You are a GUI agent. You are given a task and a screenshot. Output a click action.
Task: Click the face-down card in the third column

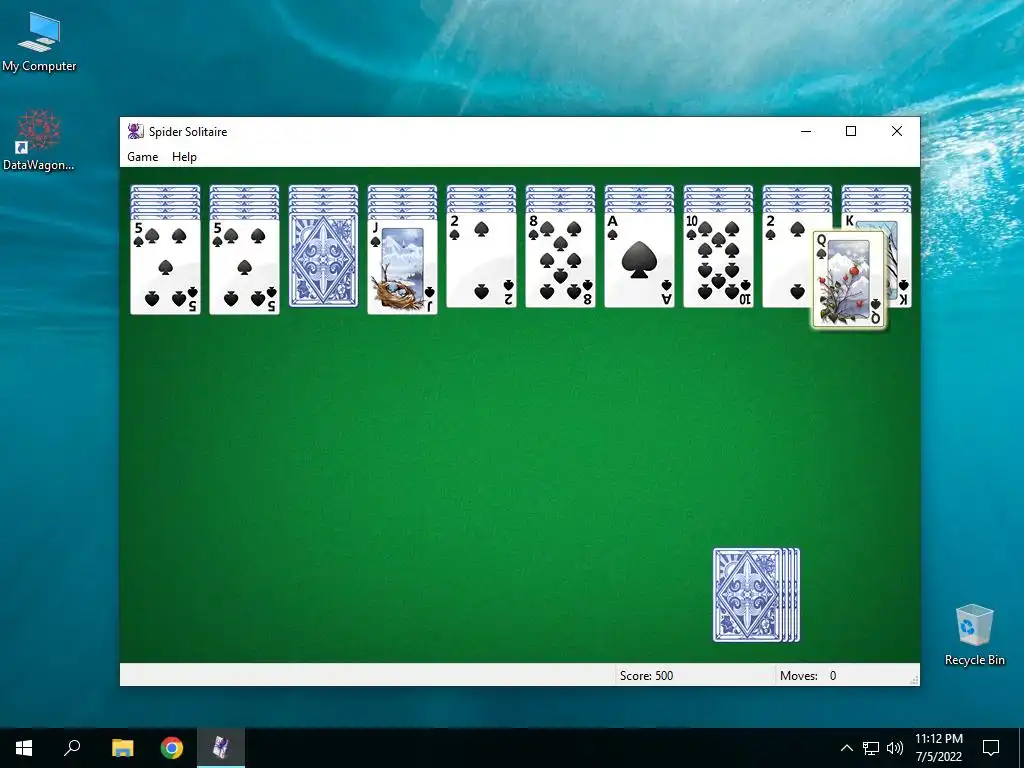tap(323, 260)
